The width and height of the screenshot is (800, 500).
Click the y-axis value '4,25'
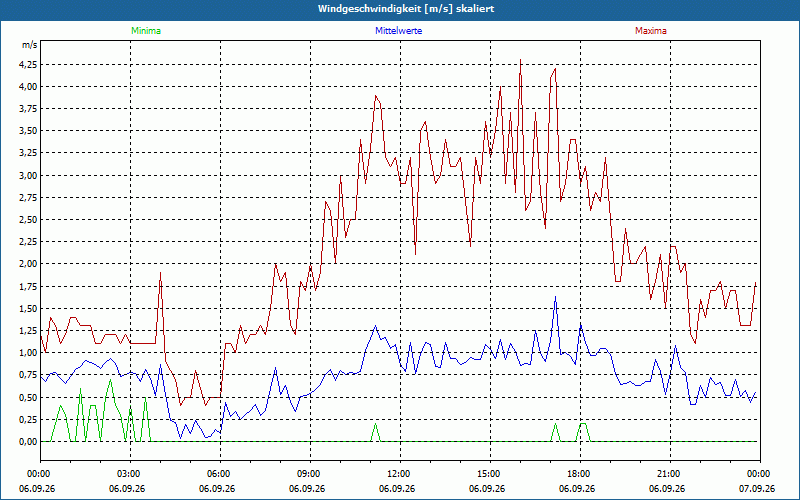(28, 65)
